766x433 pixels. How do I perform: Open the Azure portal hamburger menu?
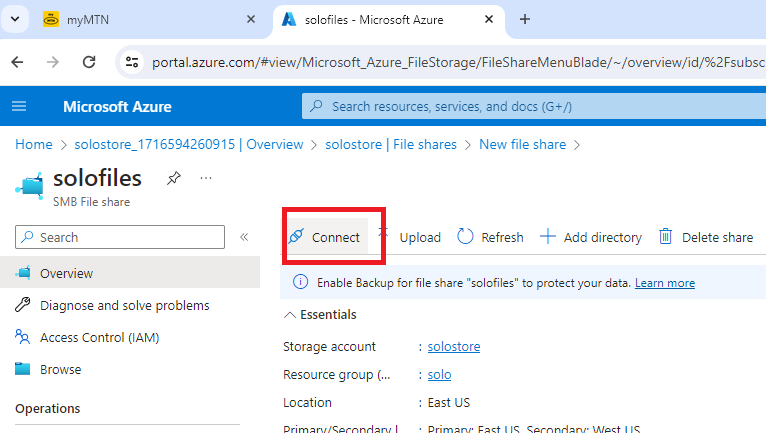20,107
